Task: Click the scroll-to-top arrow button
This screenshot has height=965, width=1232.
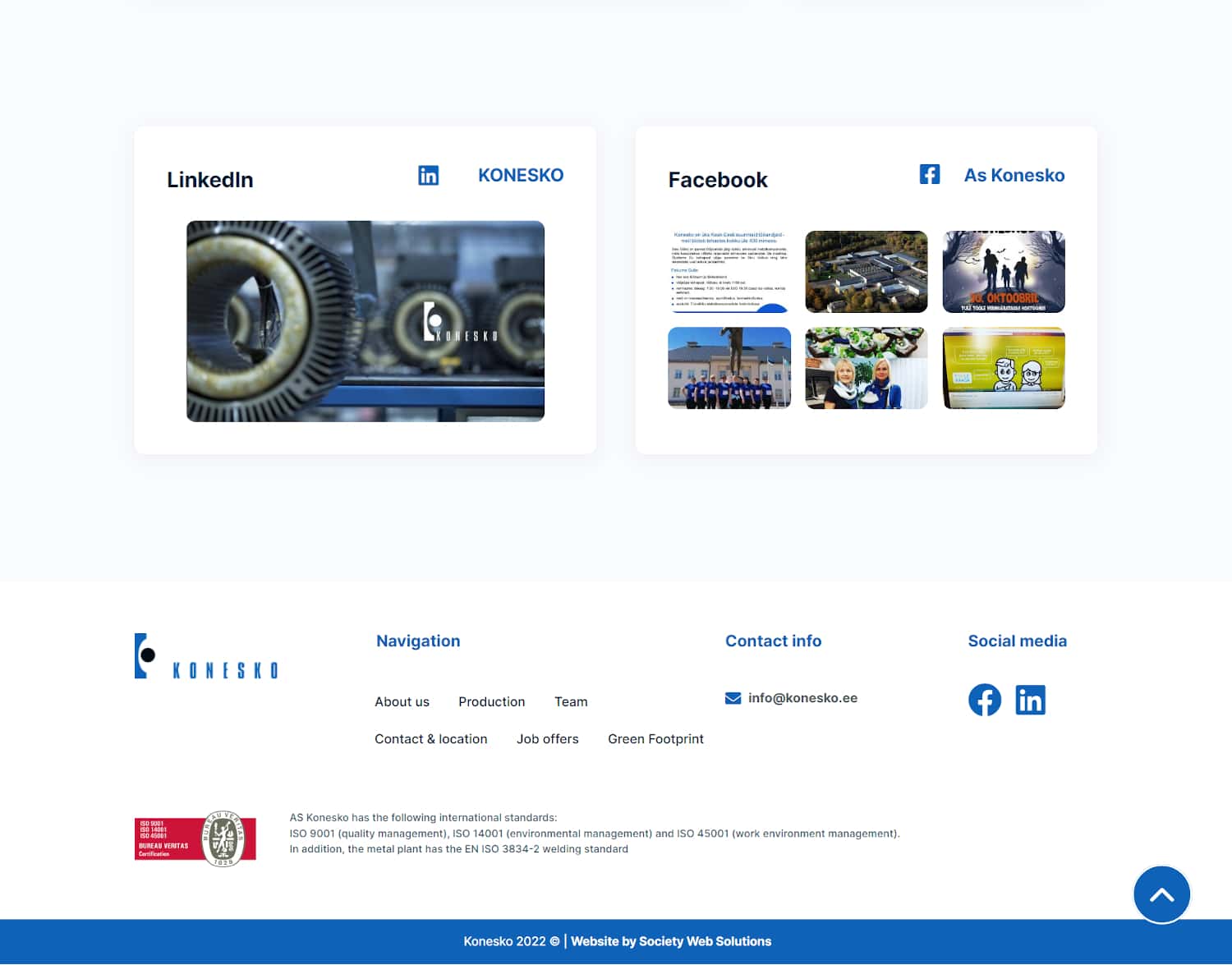Action: (x=1161, y=894)
